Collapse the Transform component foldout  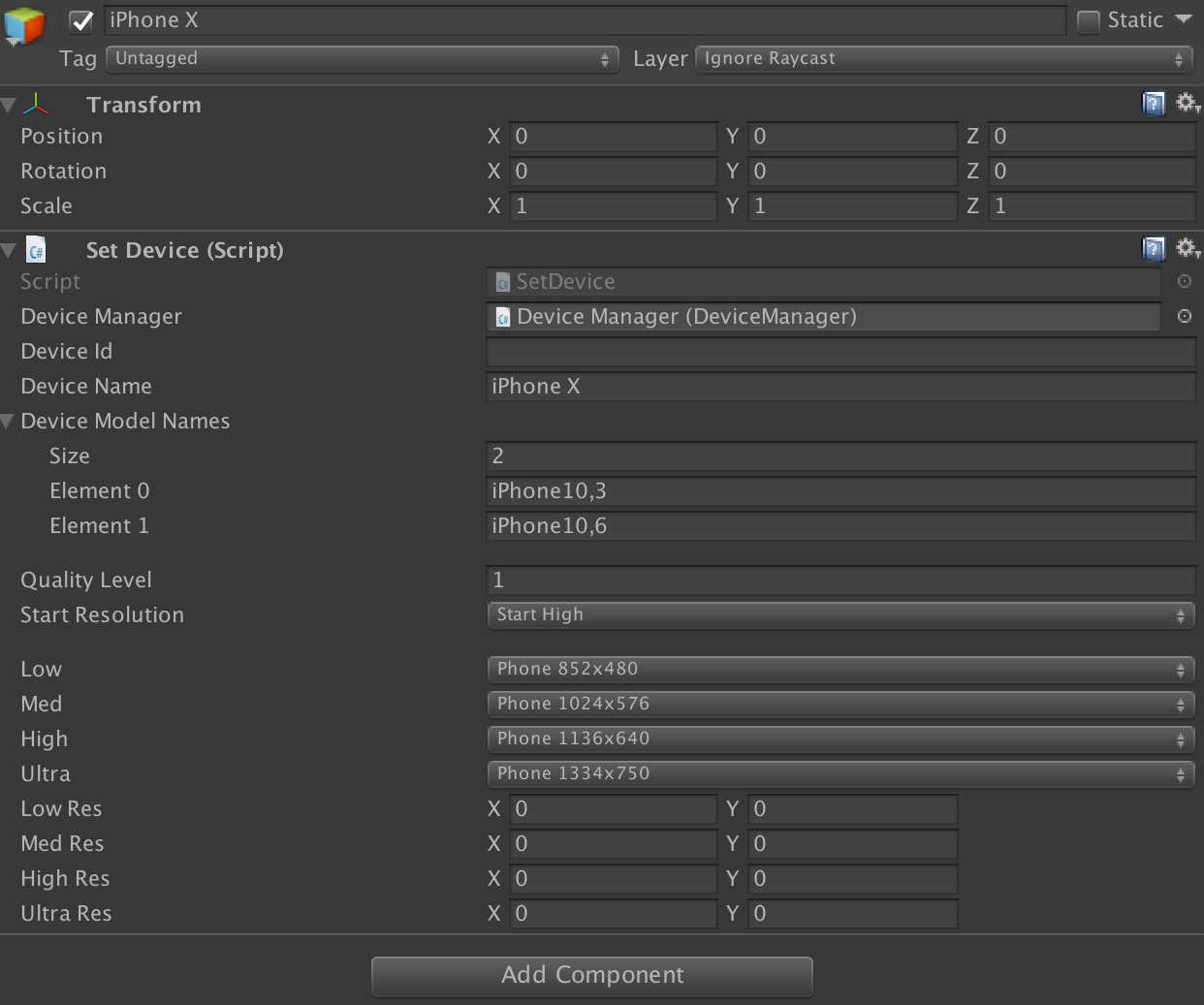tap(9, 105)
